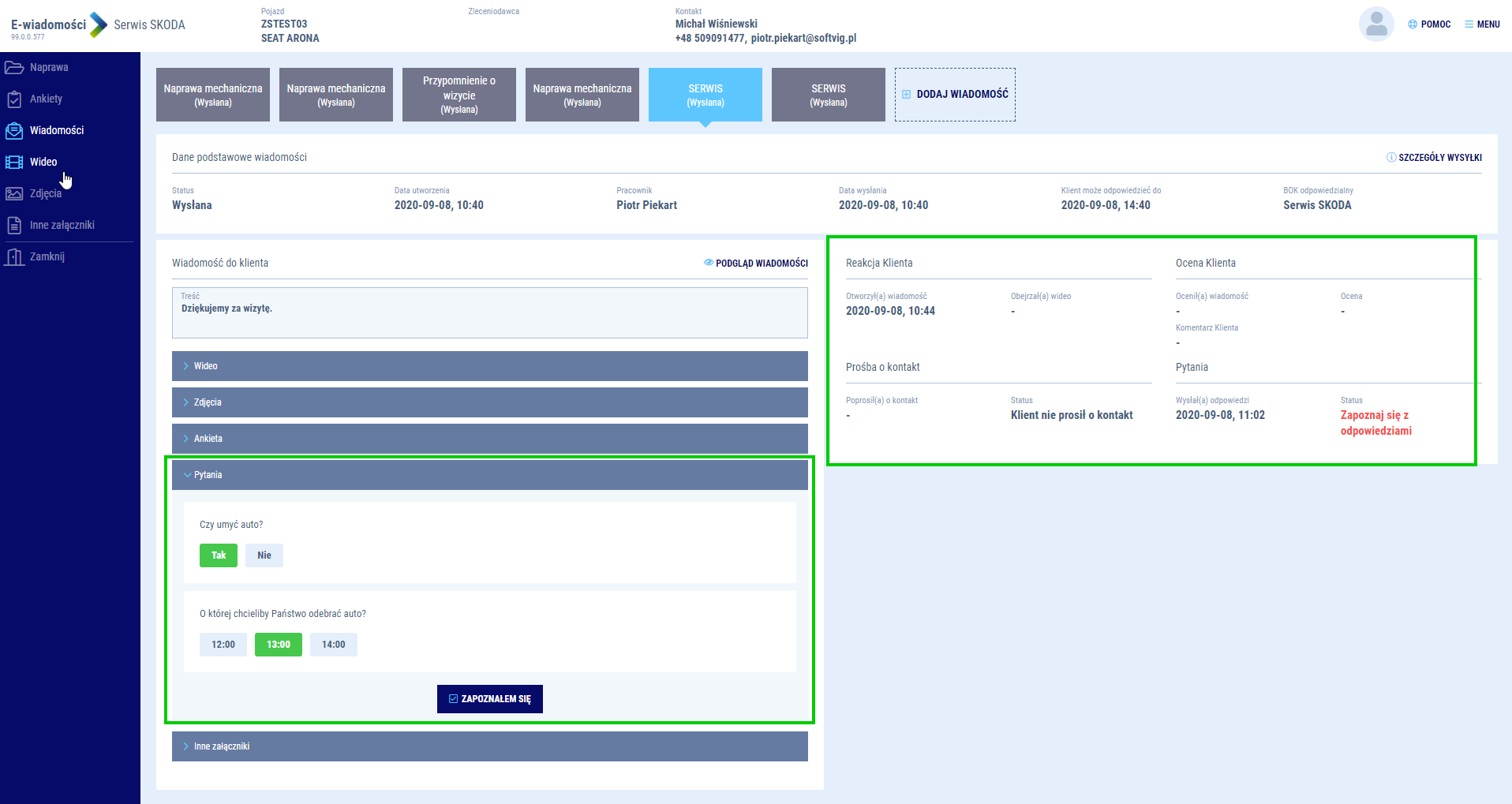This screenshot has height=804, width=1512.
Task: Click the Naprawa folder icon in sidebar
Action: tap(14, 68)
